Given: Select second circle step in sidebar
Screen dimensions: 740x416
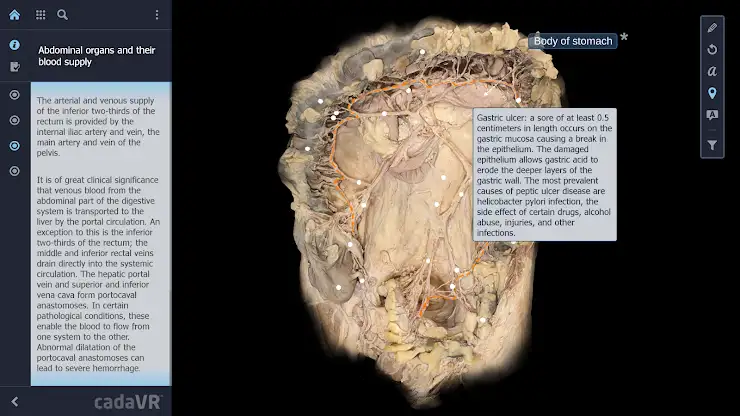Looking at the screenshot, I should coord(15,120).
